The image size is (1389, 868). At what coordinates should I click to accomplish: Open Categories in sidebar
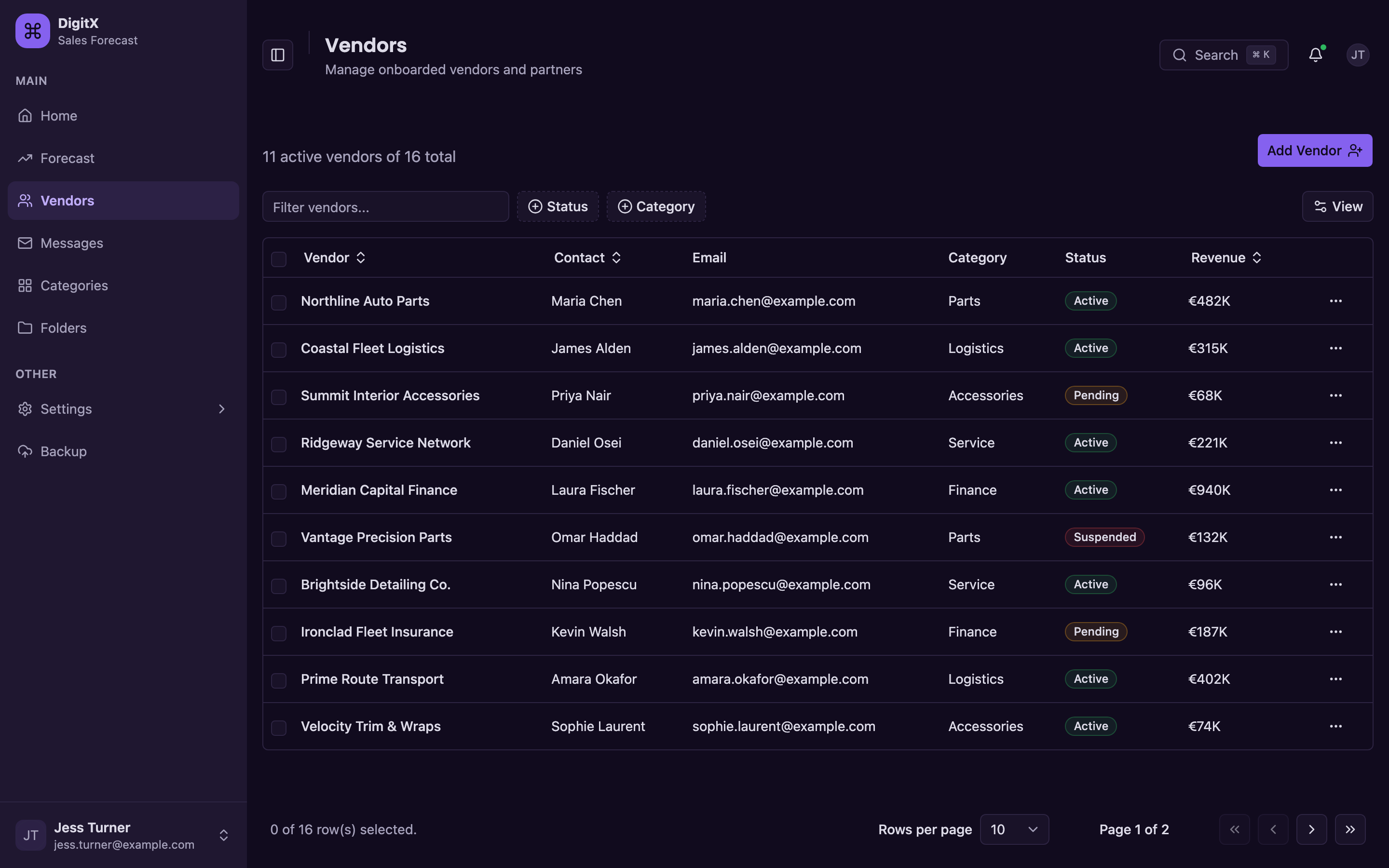123,285
